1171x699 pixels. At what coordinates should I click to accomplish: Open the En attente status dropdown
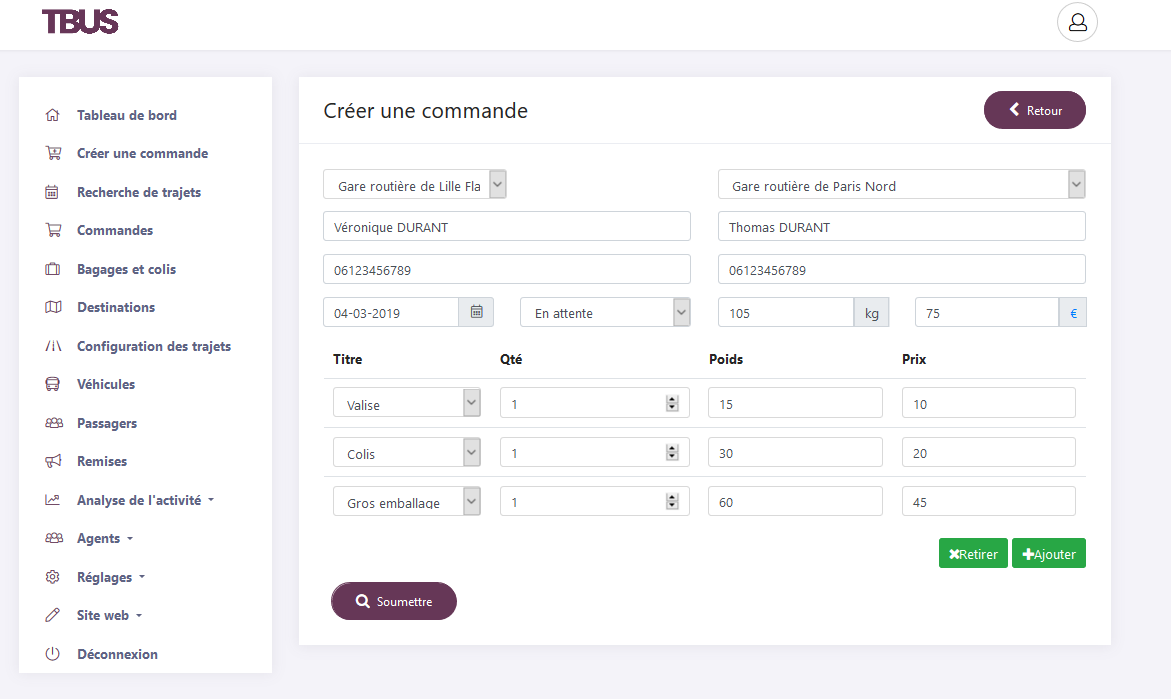[x=605, y=312]
